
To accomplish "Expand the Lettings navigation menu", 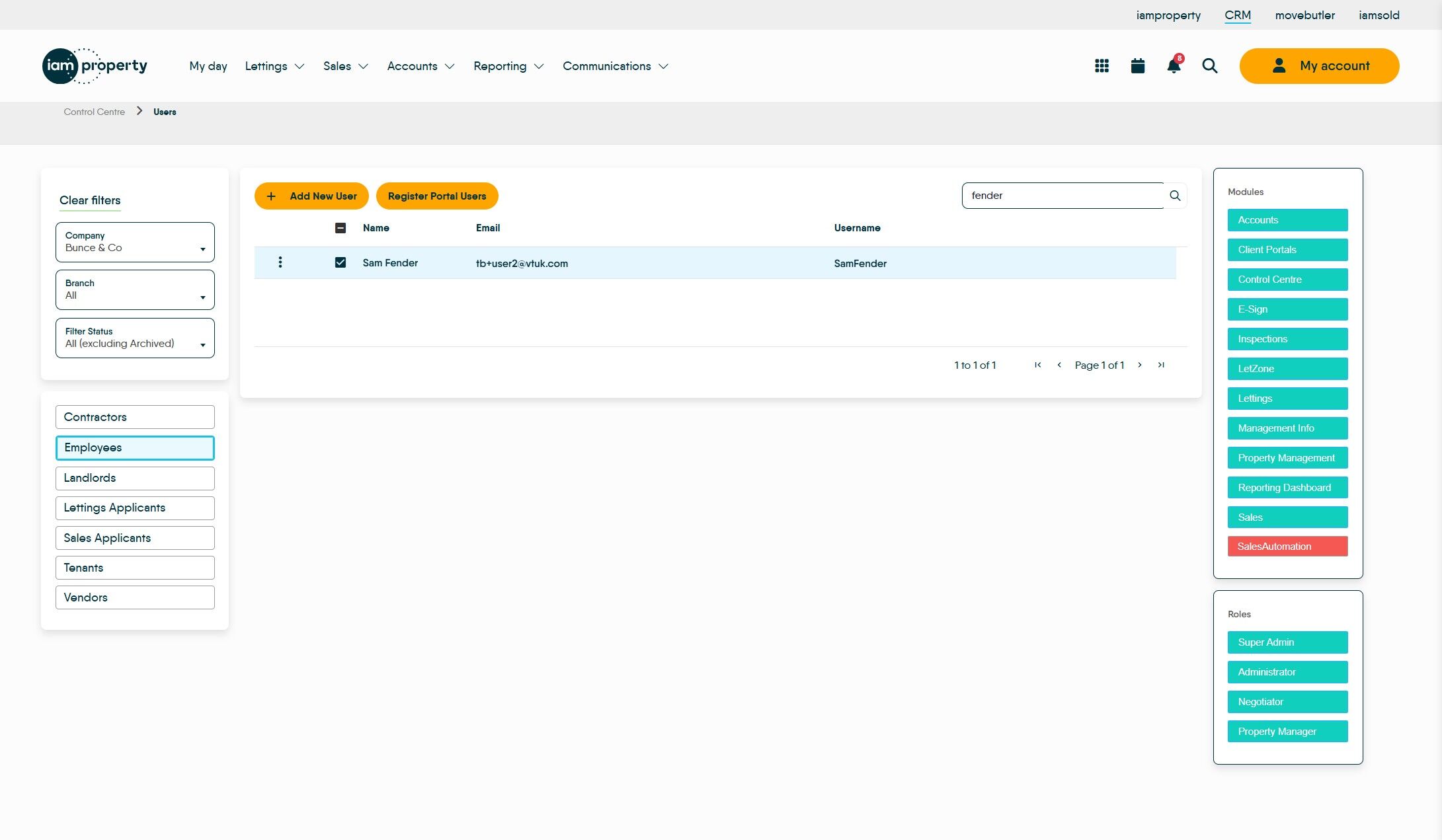I will (274, 66).
